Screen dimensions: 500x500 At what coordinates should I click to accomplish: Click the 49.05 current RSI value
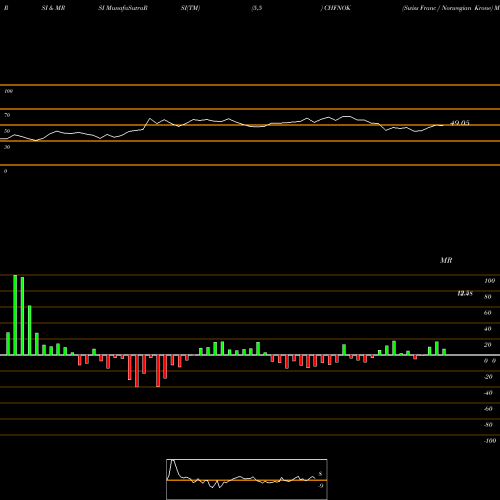(x=460, y=123)
